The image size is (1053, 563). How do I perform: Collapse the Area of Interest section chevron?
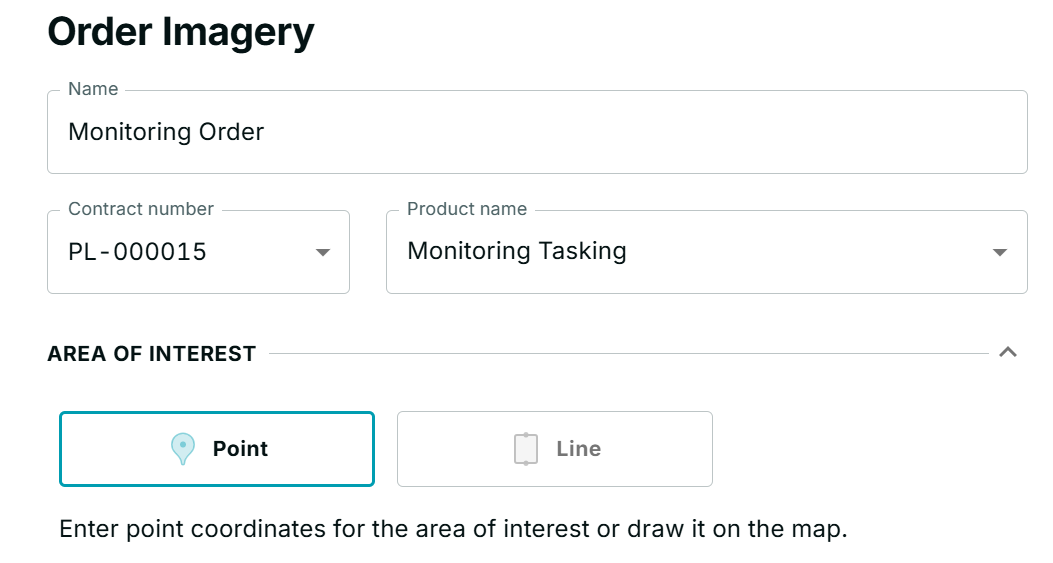1008,352
